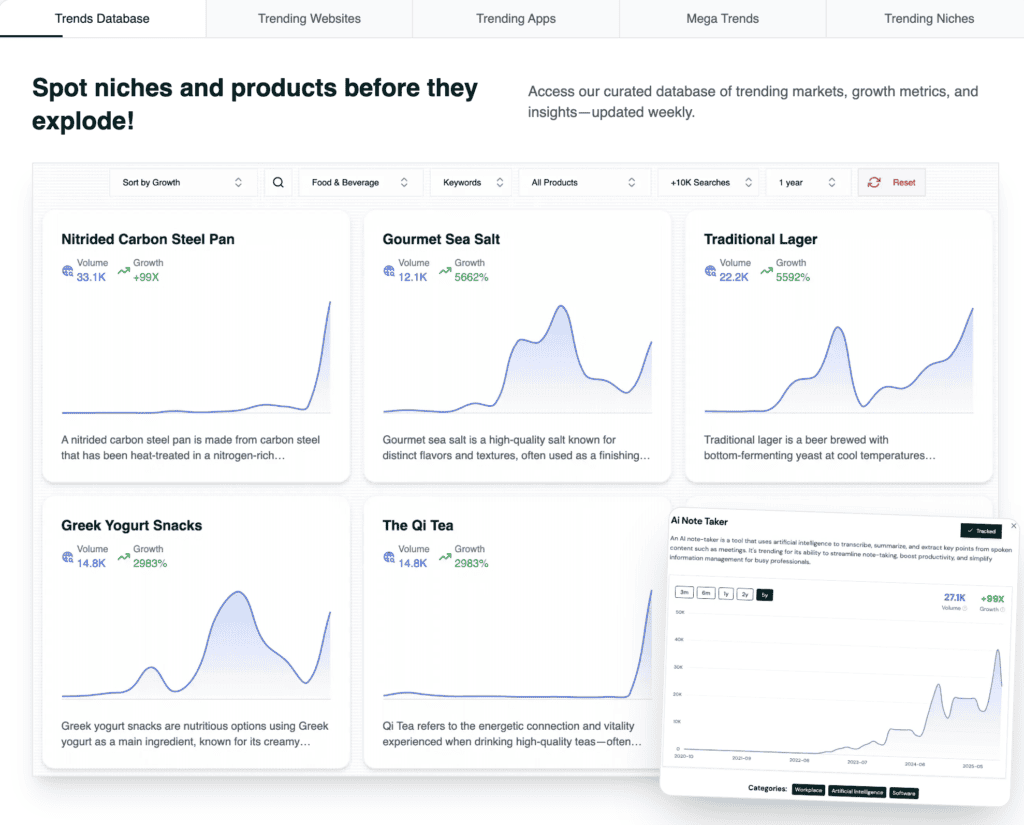The image size is (1024, 825).
Task: Click the growth arrow icon on Gourmet Sea Salt
Action: pos(445,270)
